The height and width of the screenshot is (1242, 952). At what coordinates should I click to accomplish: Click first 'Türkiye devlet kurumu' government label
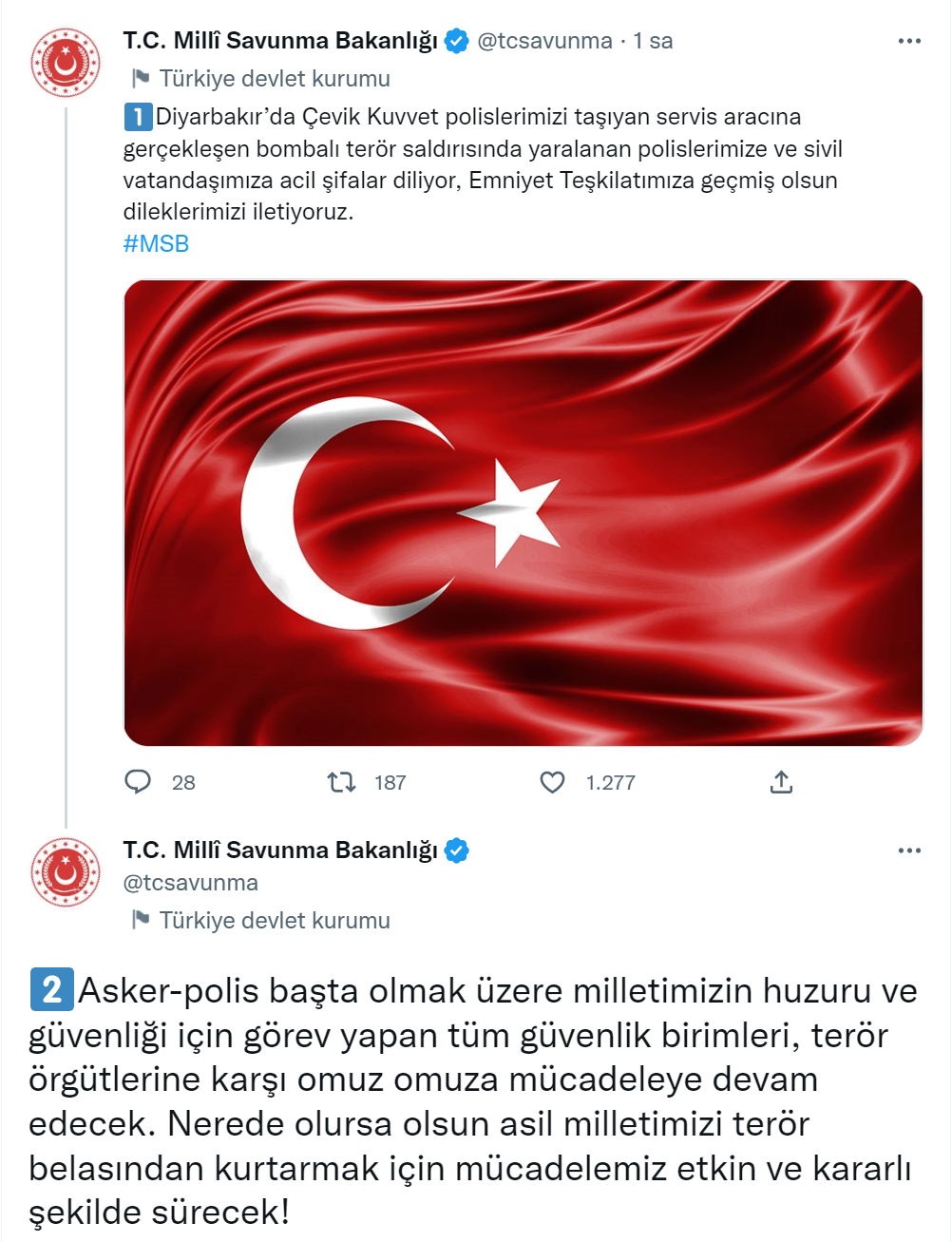pos(274,79)
